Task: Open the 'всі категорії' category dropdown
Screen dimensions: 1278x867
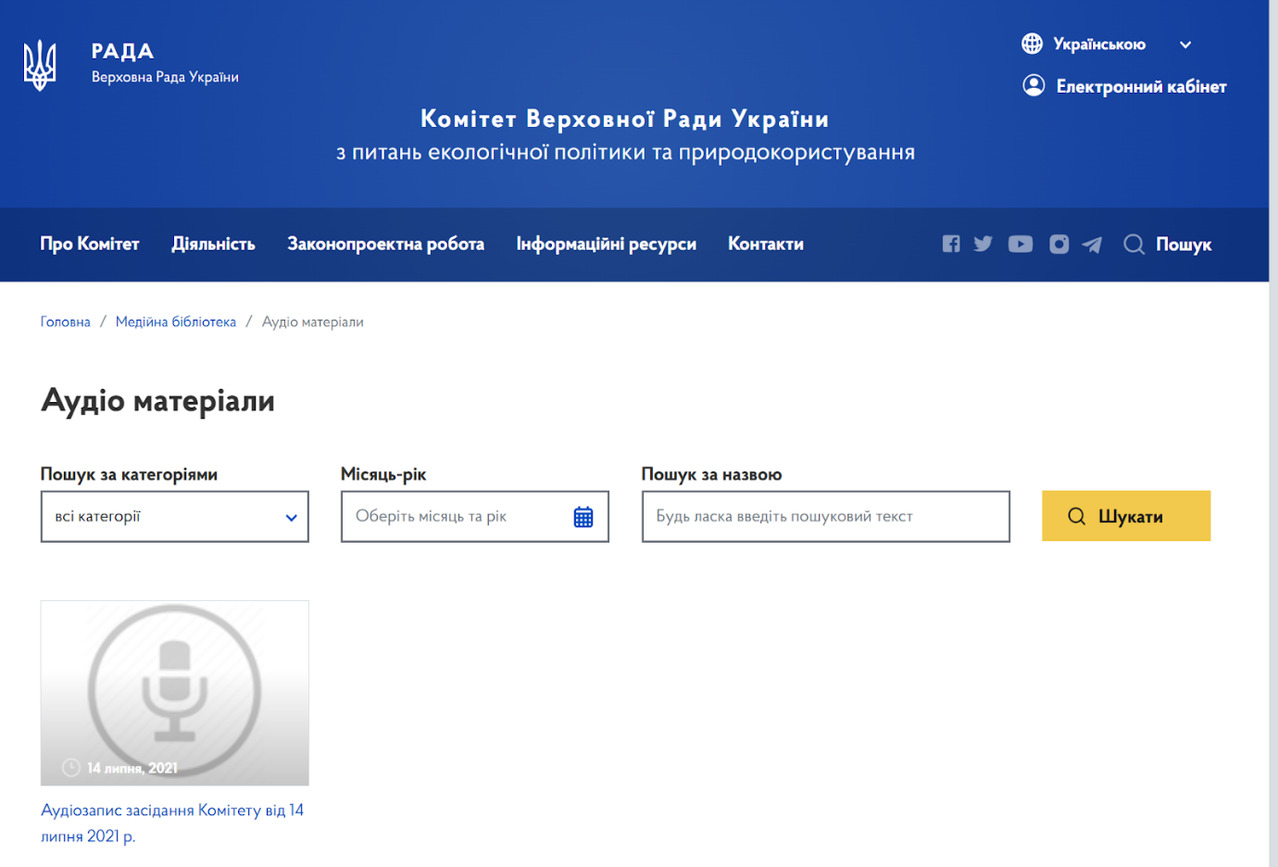Action: pyautogui.click(x=174, y=517)
